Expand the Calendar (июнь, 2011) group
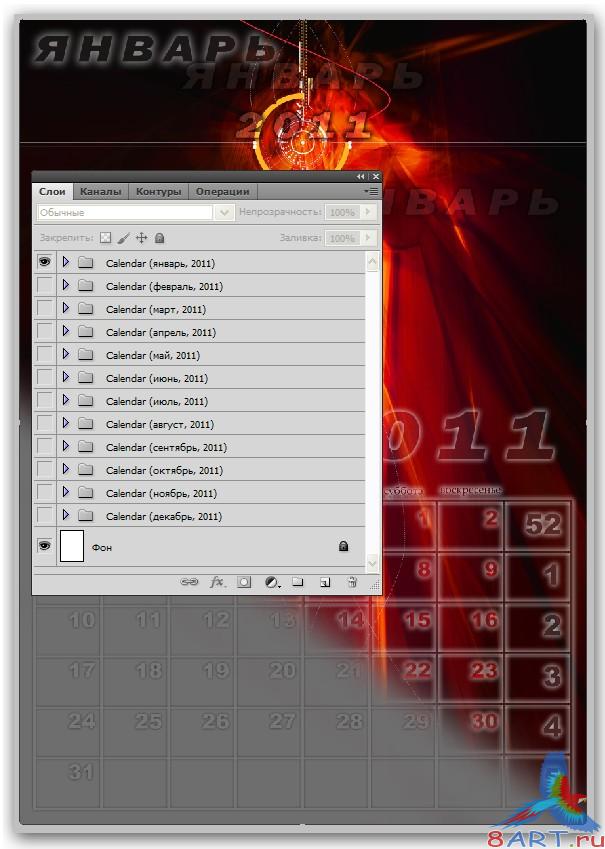The image size is (605, 849). [x=66, y=378]
